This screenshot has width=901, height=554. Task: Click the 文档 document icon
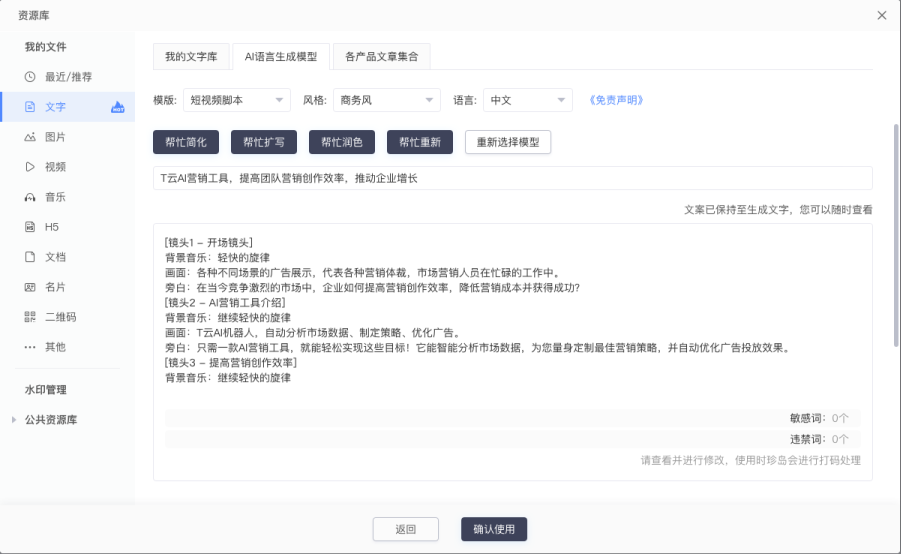coord(30,257)
